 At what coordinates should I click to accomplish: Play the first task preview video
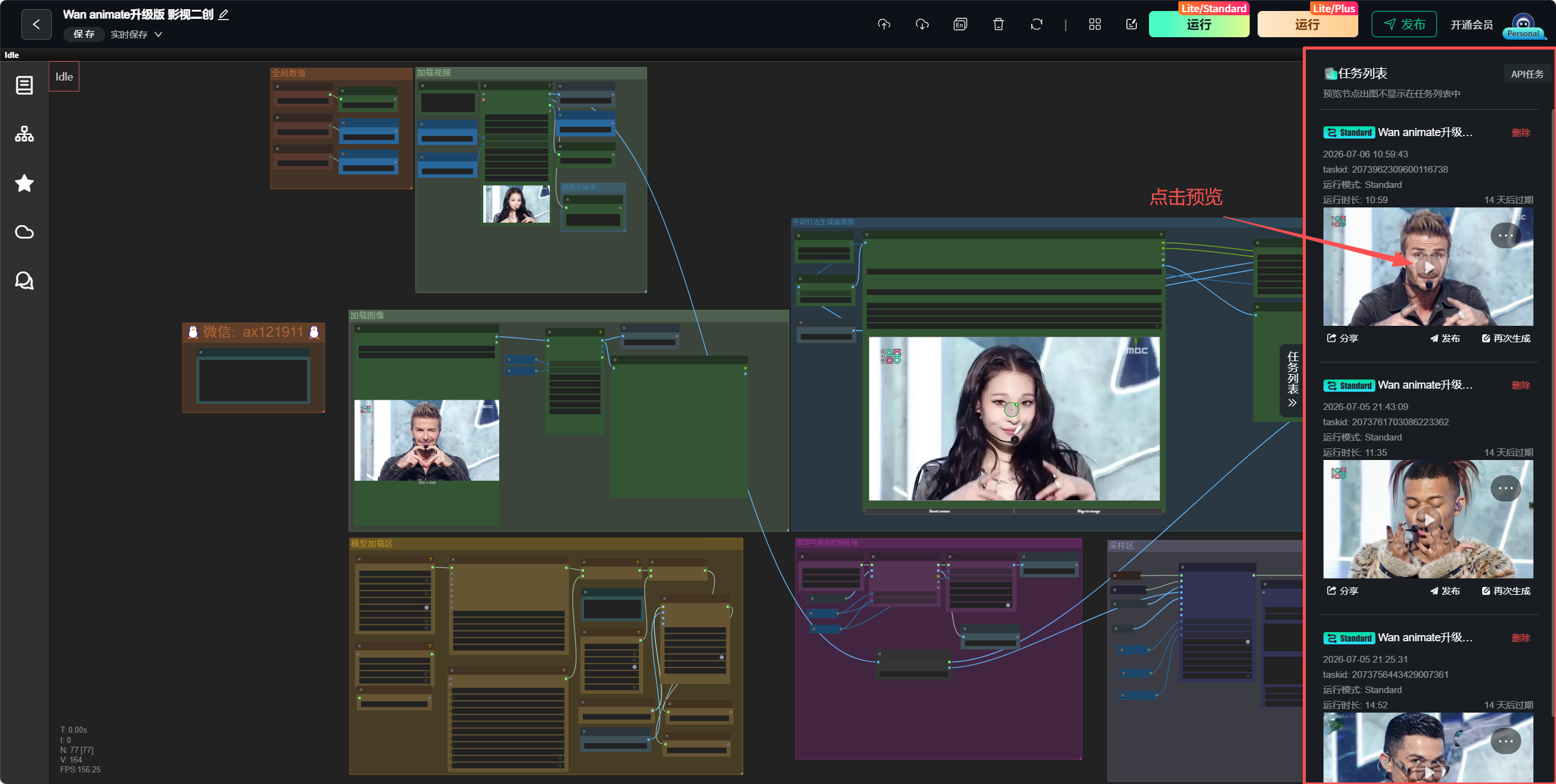1428,267
